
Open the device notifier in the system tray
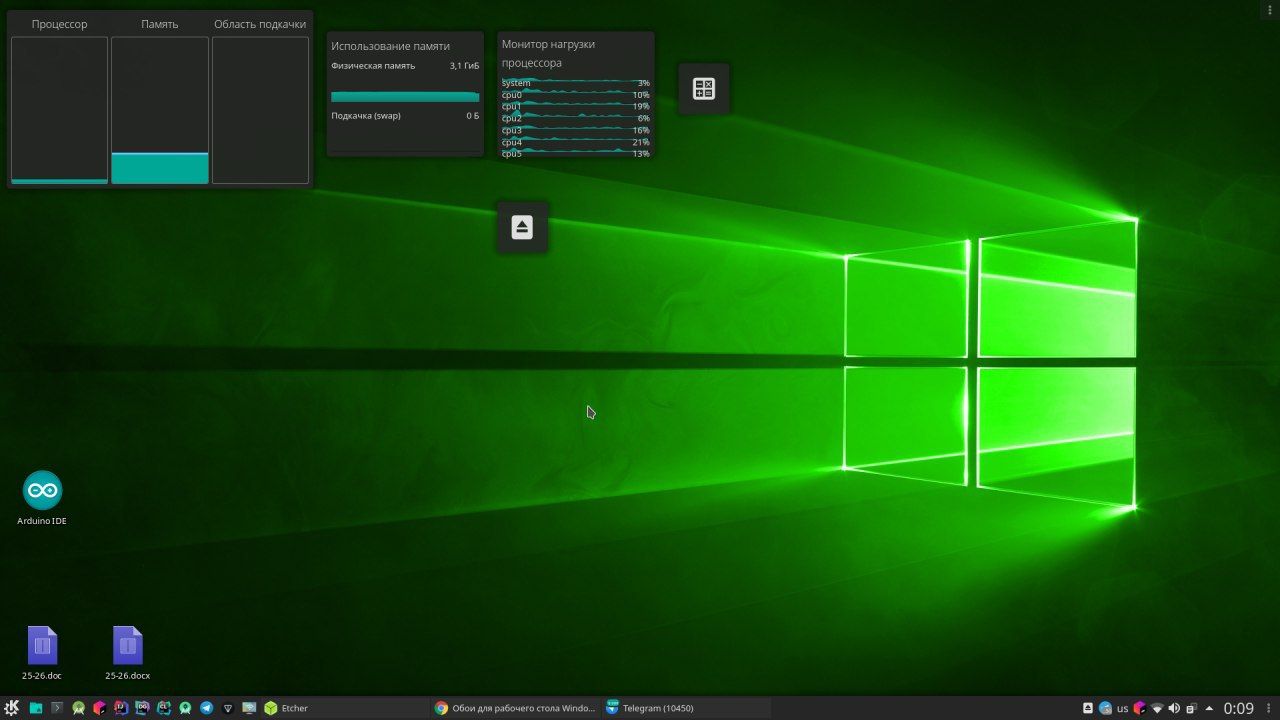click(x=1088, y=708)
